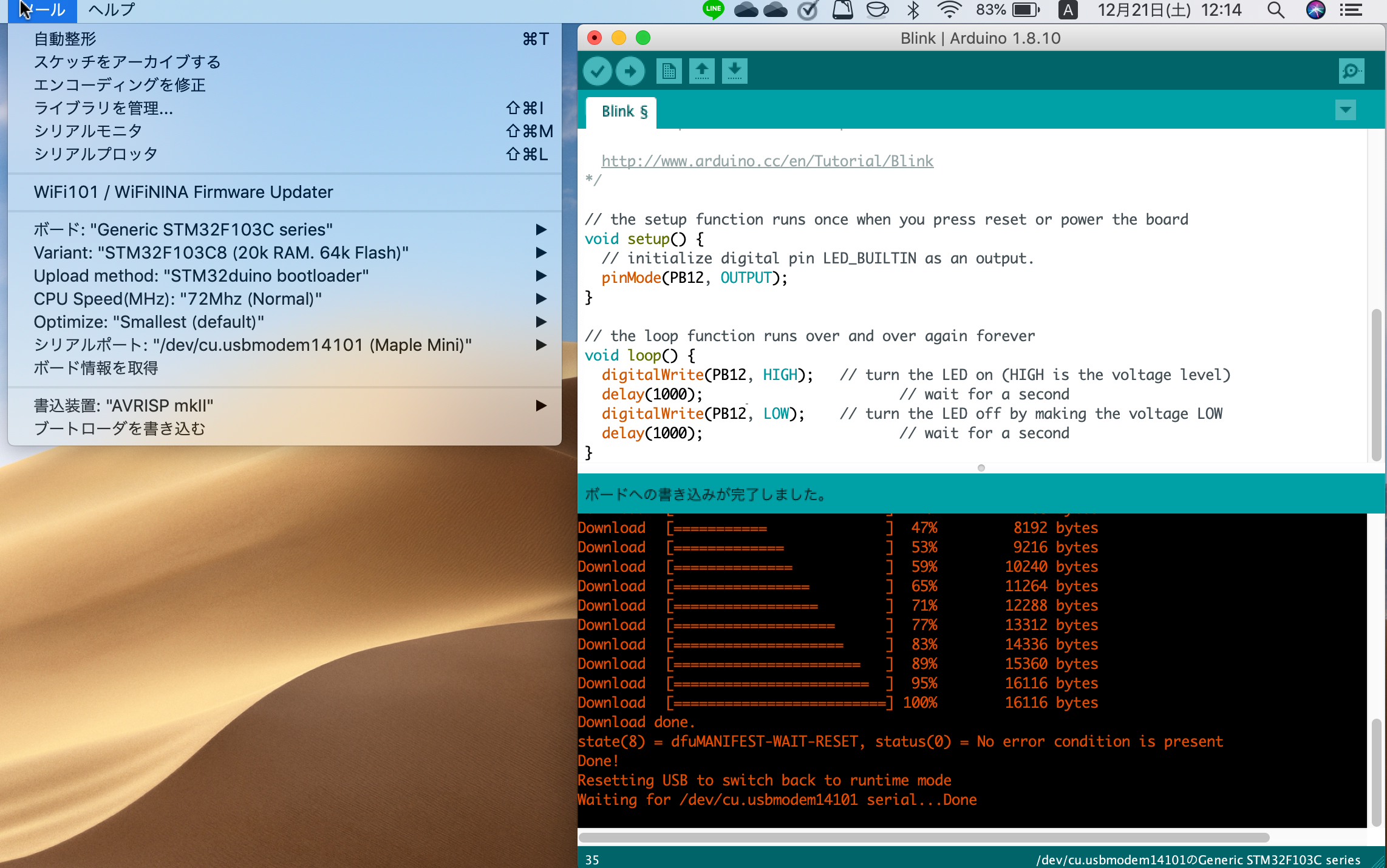Click 'Download done.' console line
This screenshot has height=868, width=1387.
[x=636, y=722]
